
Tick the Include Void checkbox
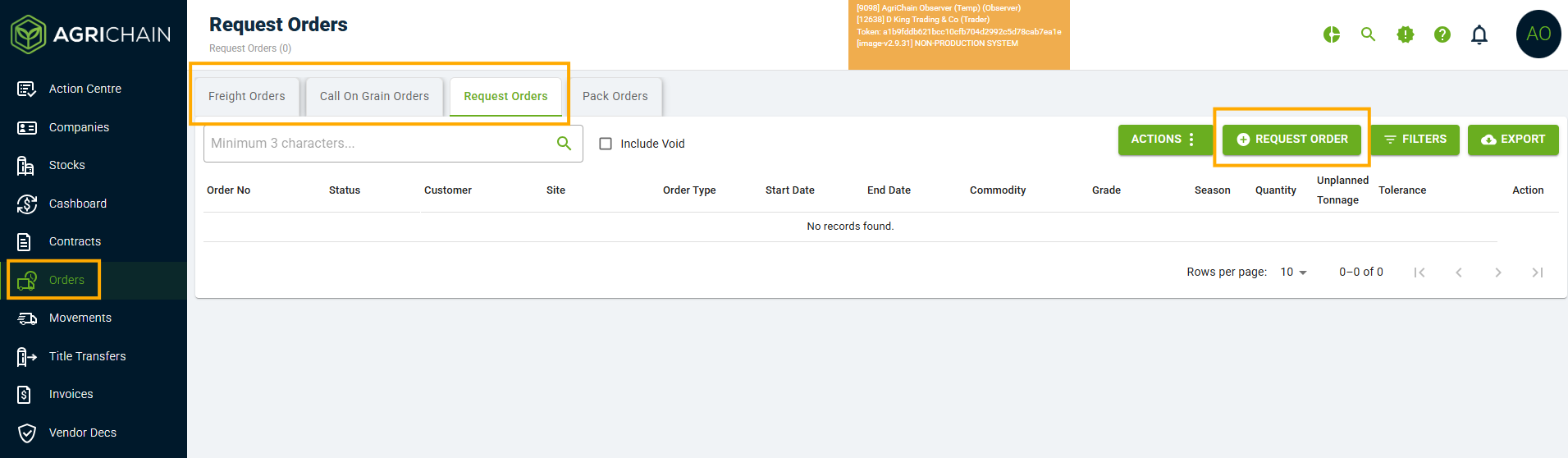coord(606,144)
